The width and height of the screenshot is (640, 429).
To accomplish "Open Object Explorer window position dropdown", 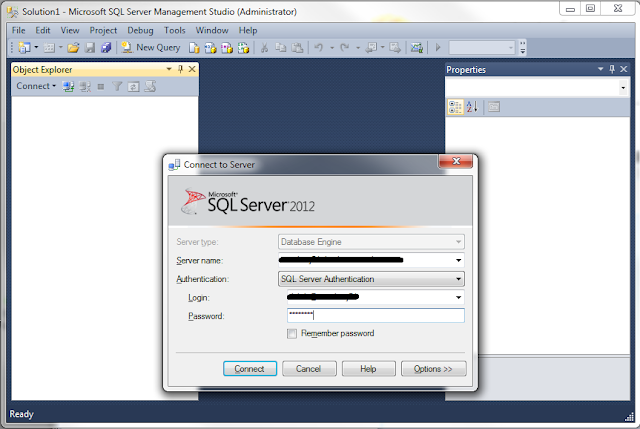I will tap(169, 69).
